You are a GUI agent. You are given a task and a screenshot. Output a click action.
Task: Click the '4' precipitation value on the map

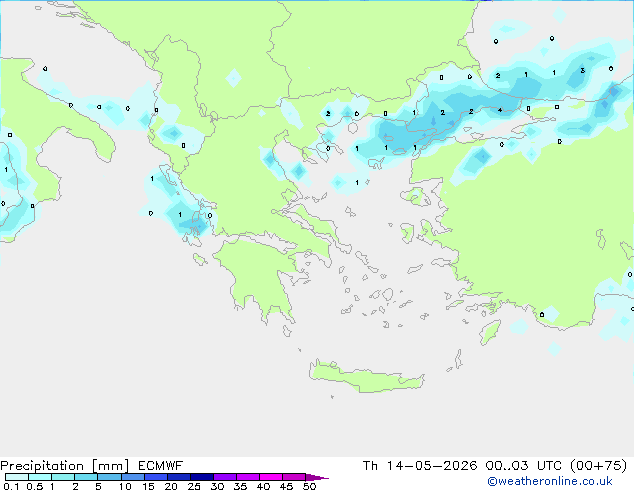tap(500, 110)
